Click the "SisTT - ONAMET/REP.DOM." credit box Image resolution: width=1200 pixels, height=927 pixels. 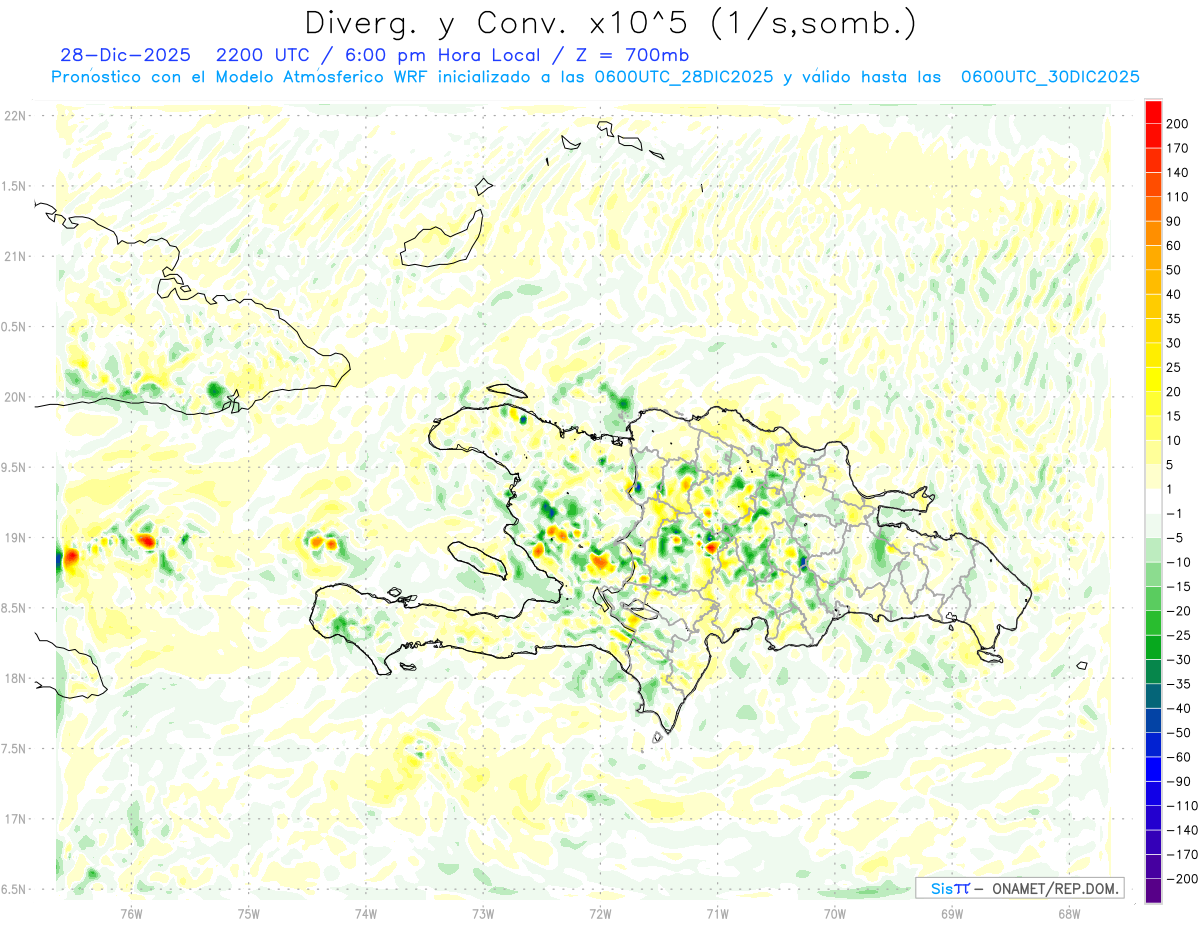[1019, 888]
